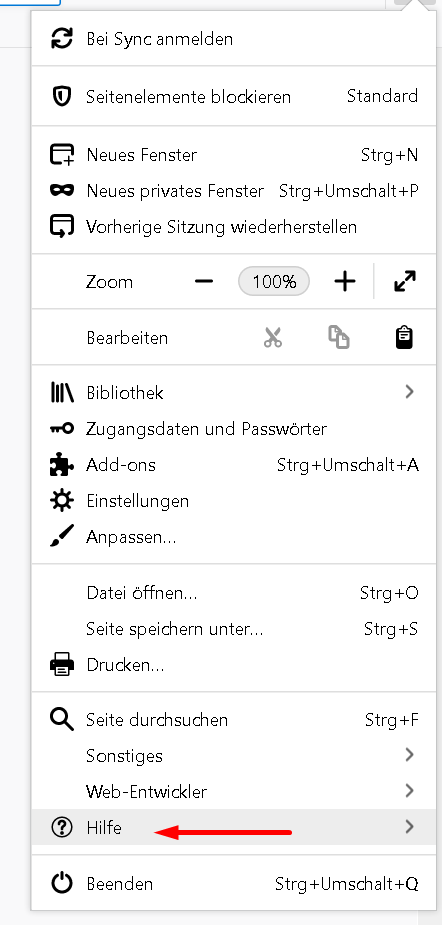Click Beenden to quit Firefox
This screenshot has height=925, width=442.
coord(234,884)
